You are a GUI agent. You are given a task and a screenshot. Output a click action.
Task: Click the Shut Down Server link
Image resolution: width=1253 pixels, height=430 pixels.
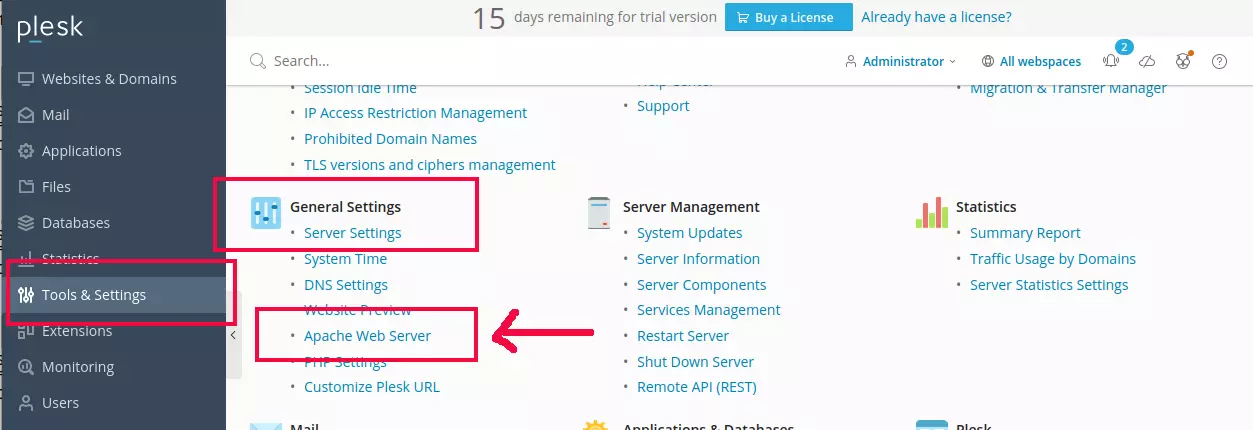(x=695, y=362)
